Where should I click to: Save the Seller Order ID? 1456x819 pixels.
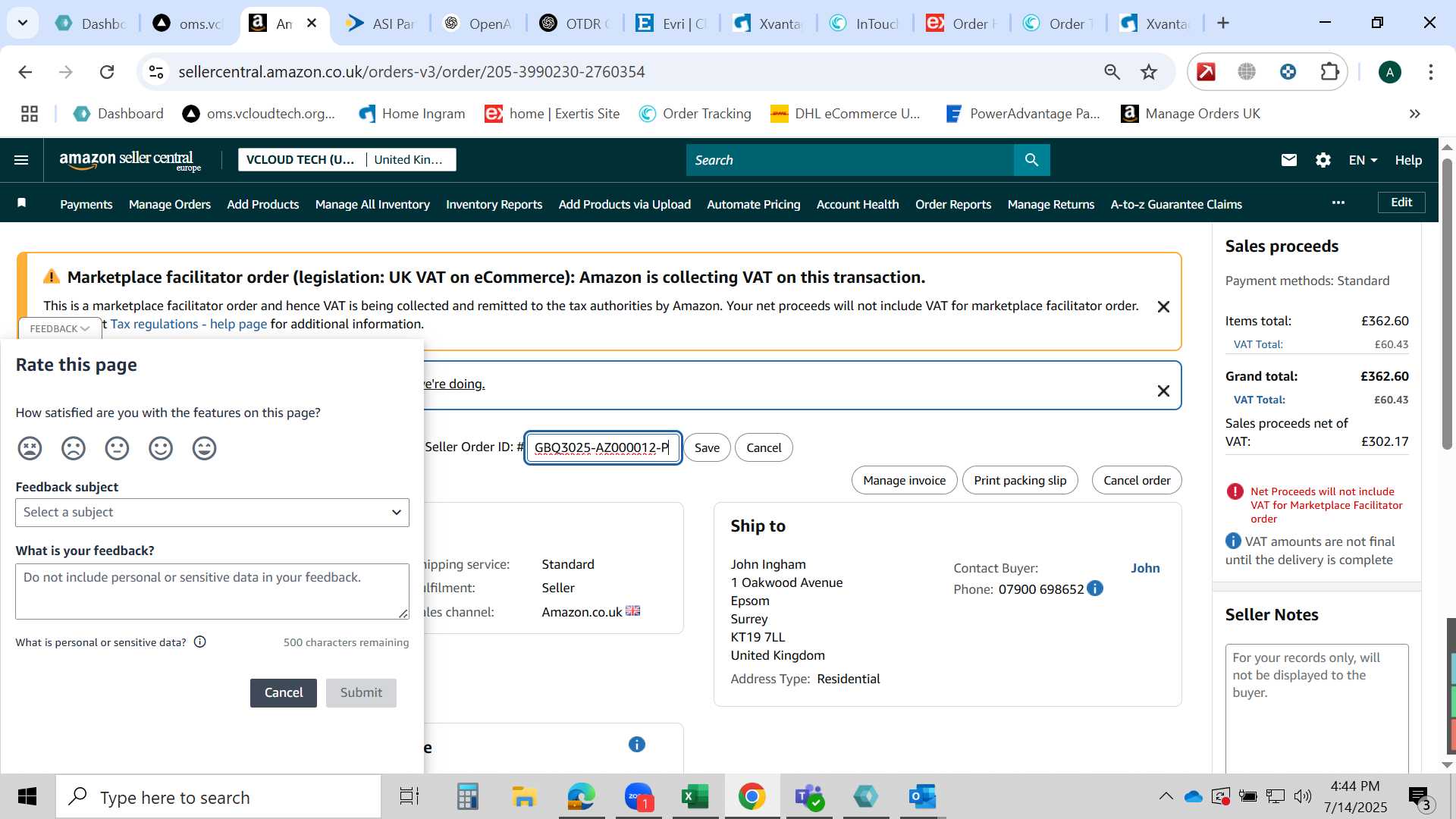tap(707, 447)
